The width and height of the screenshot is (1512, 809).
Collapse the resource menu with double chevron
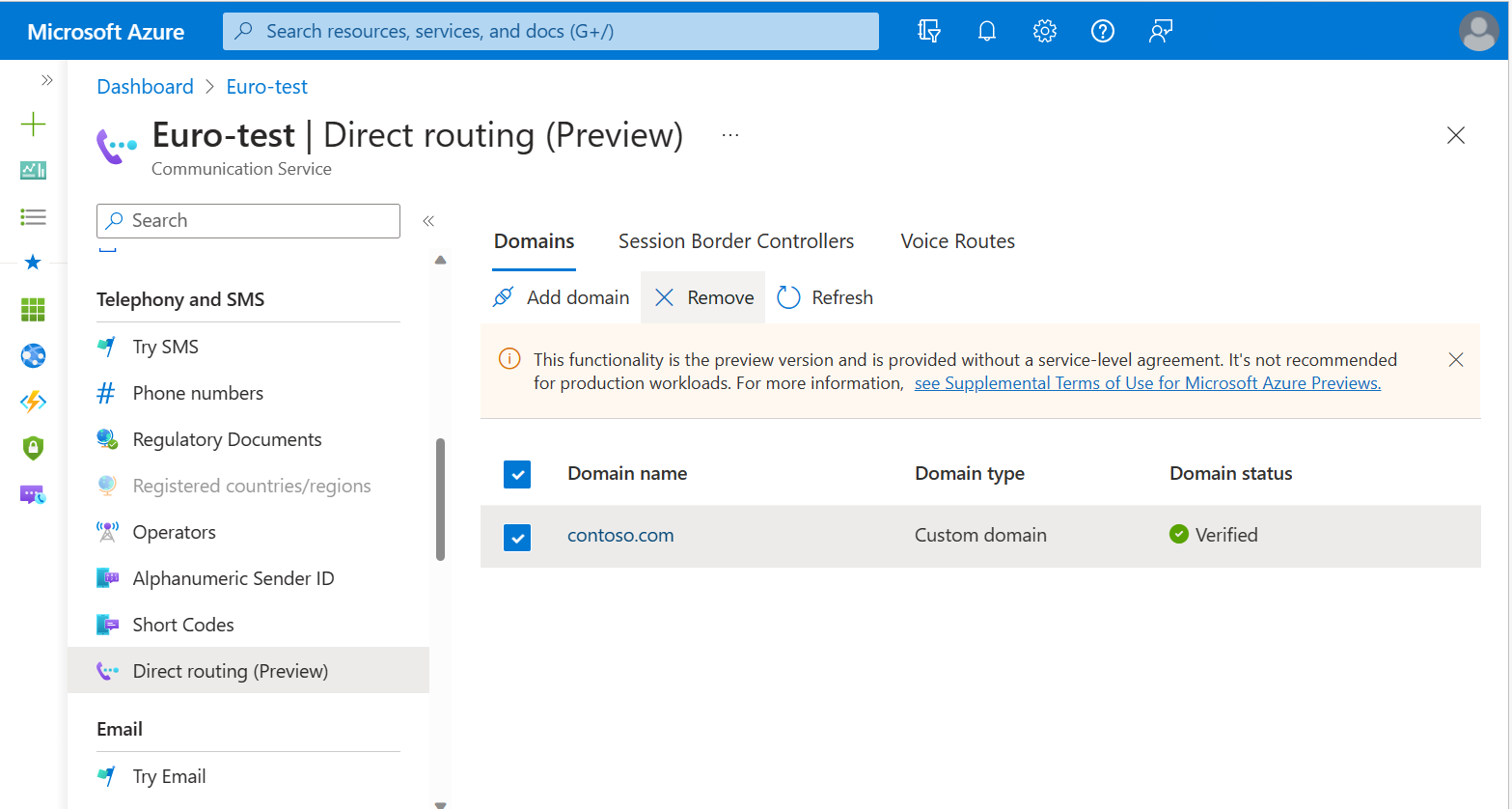(x=428, y=221)
